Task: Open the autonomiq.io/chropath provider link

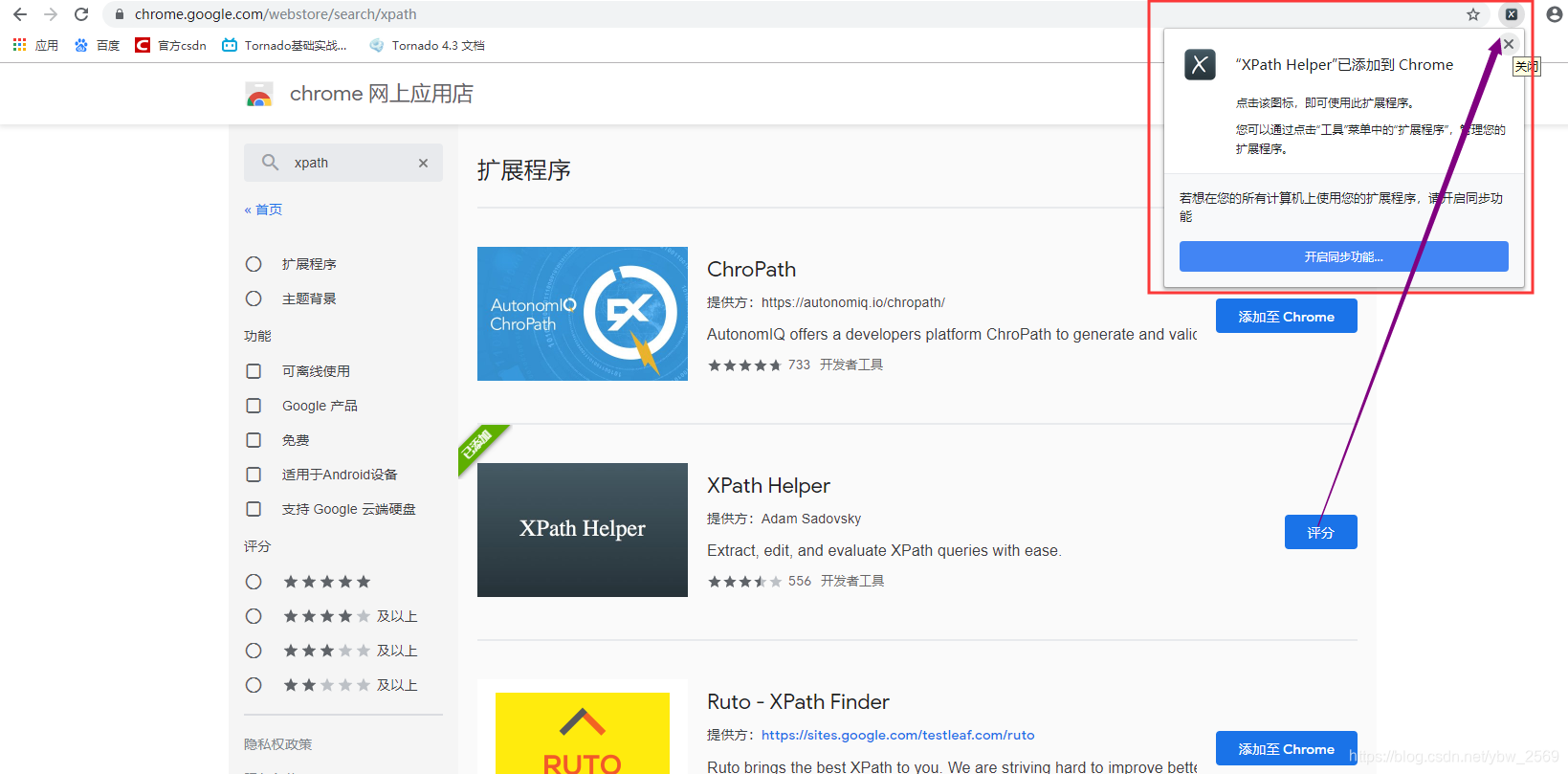Action: click(x=852, y=302)
